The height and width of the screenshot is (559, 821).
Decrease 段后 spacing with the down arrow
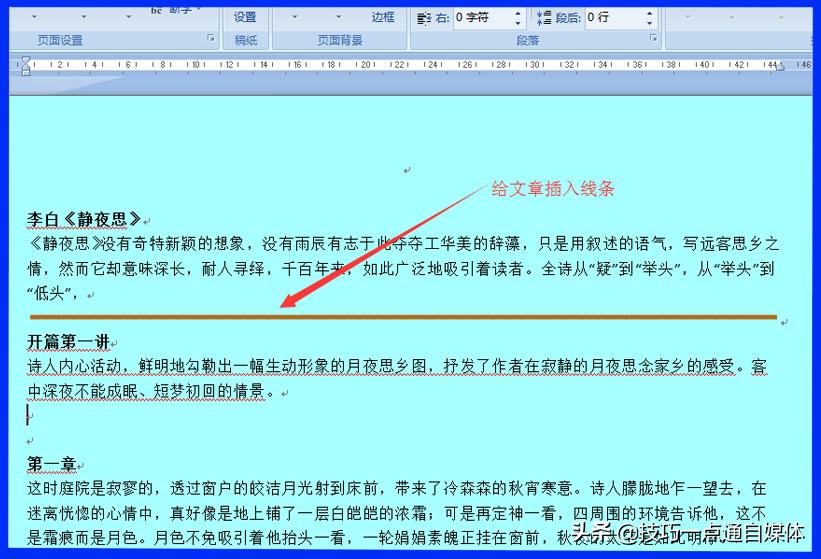(649, 23)
